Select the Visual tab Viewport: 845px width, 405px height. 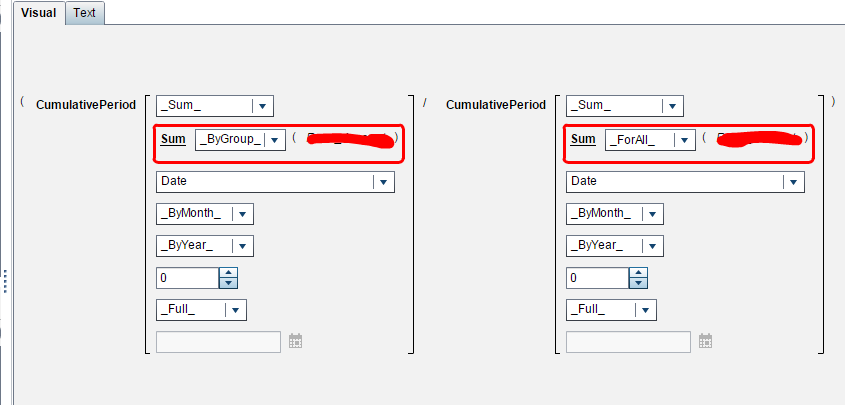pos(39,13)
